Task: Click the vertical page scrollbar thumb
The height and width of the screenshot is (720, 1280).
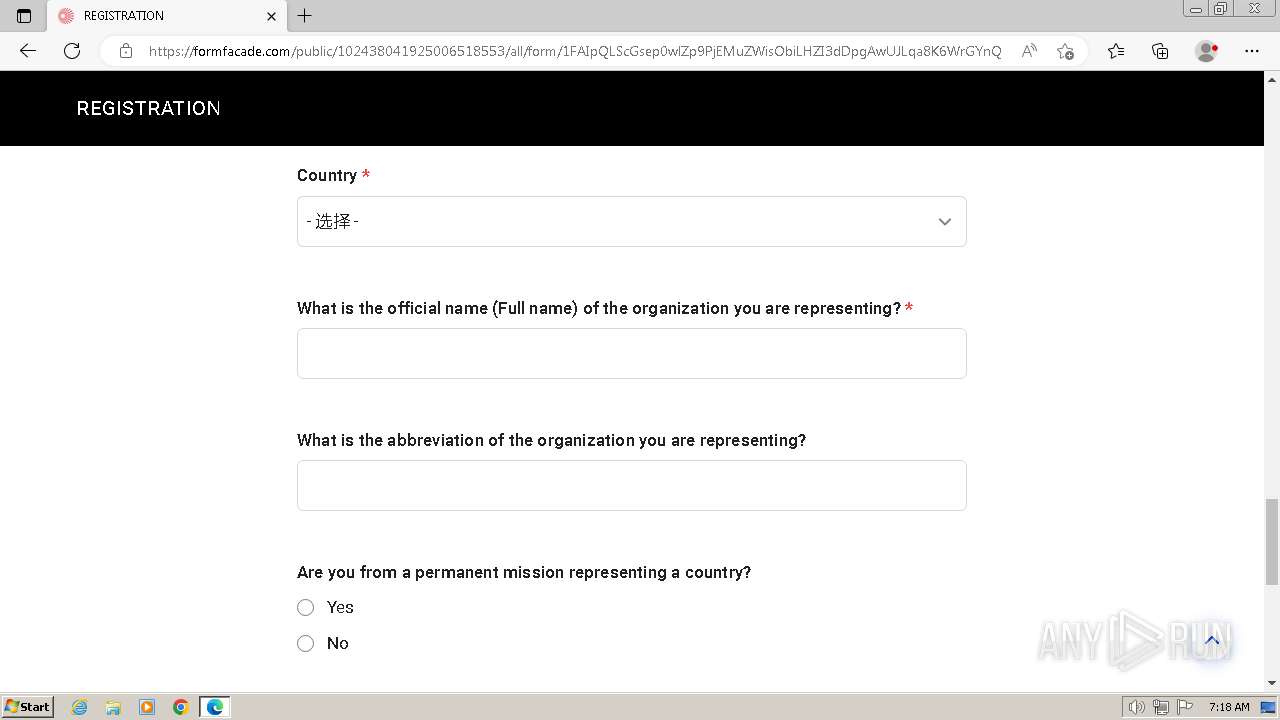Action: [1272, 540]
